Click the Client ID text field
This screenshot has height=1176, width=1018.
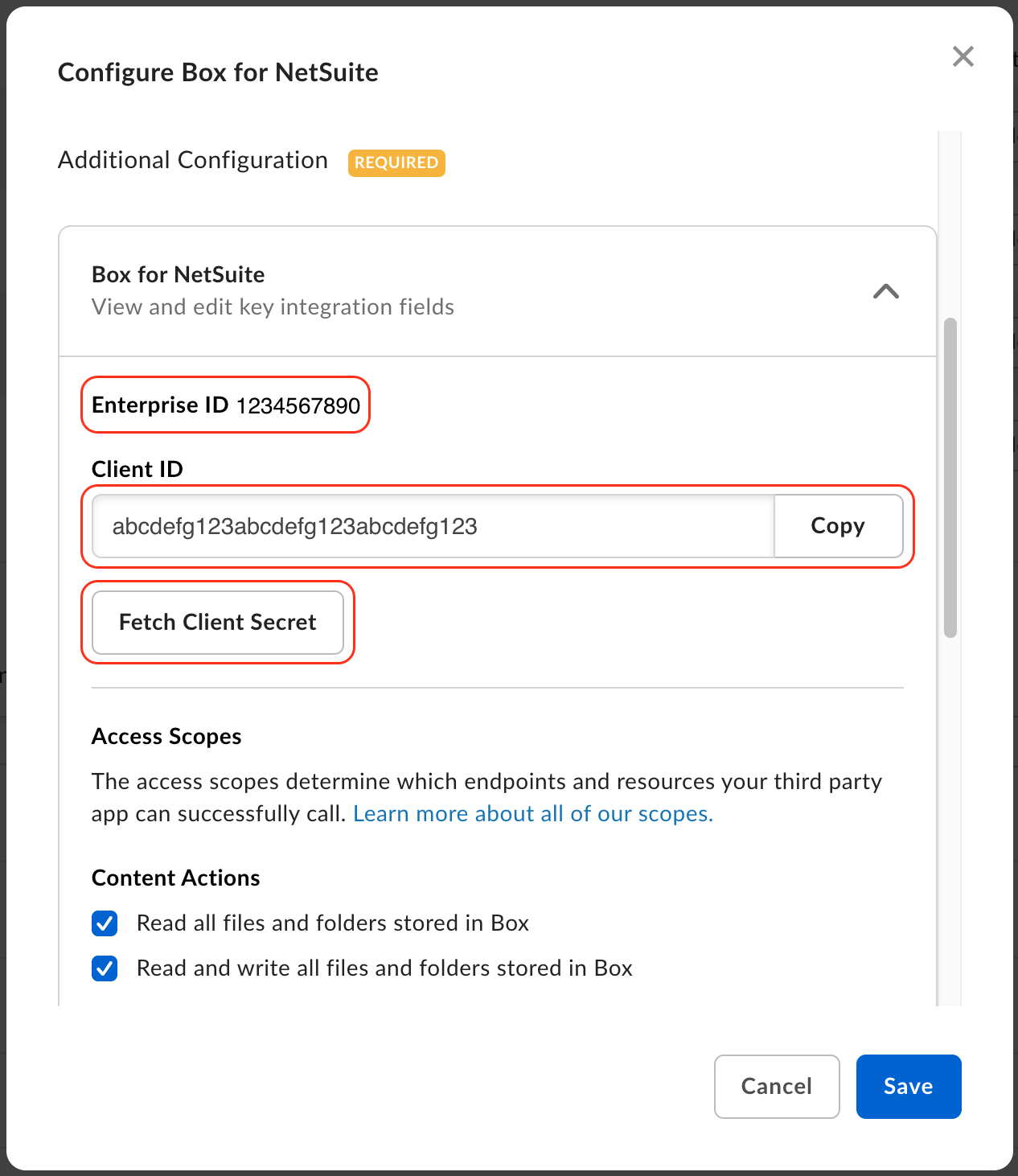click(x=433, y=526)
